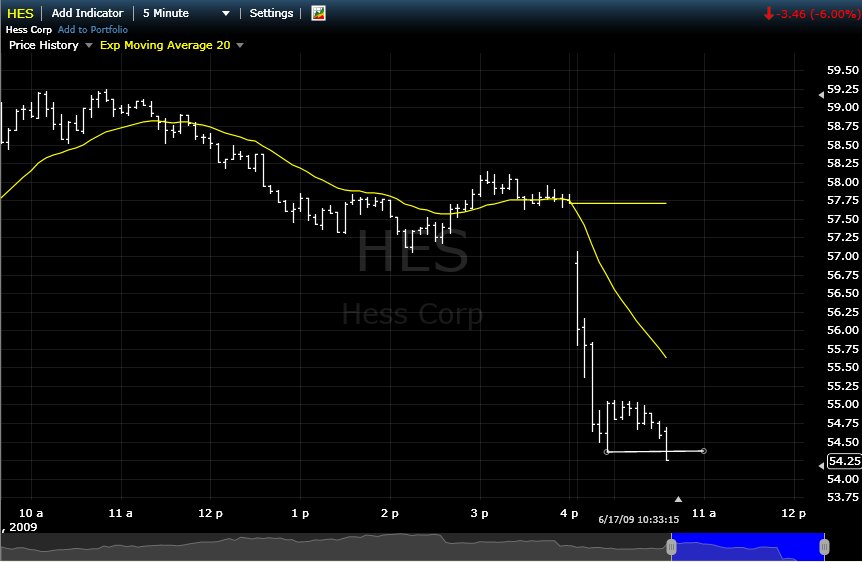Click the chart image icon beside Settings
The image size is (862, 562).
click(318, 13)
